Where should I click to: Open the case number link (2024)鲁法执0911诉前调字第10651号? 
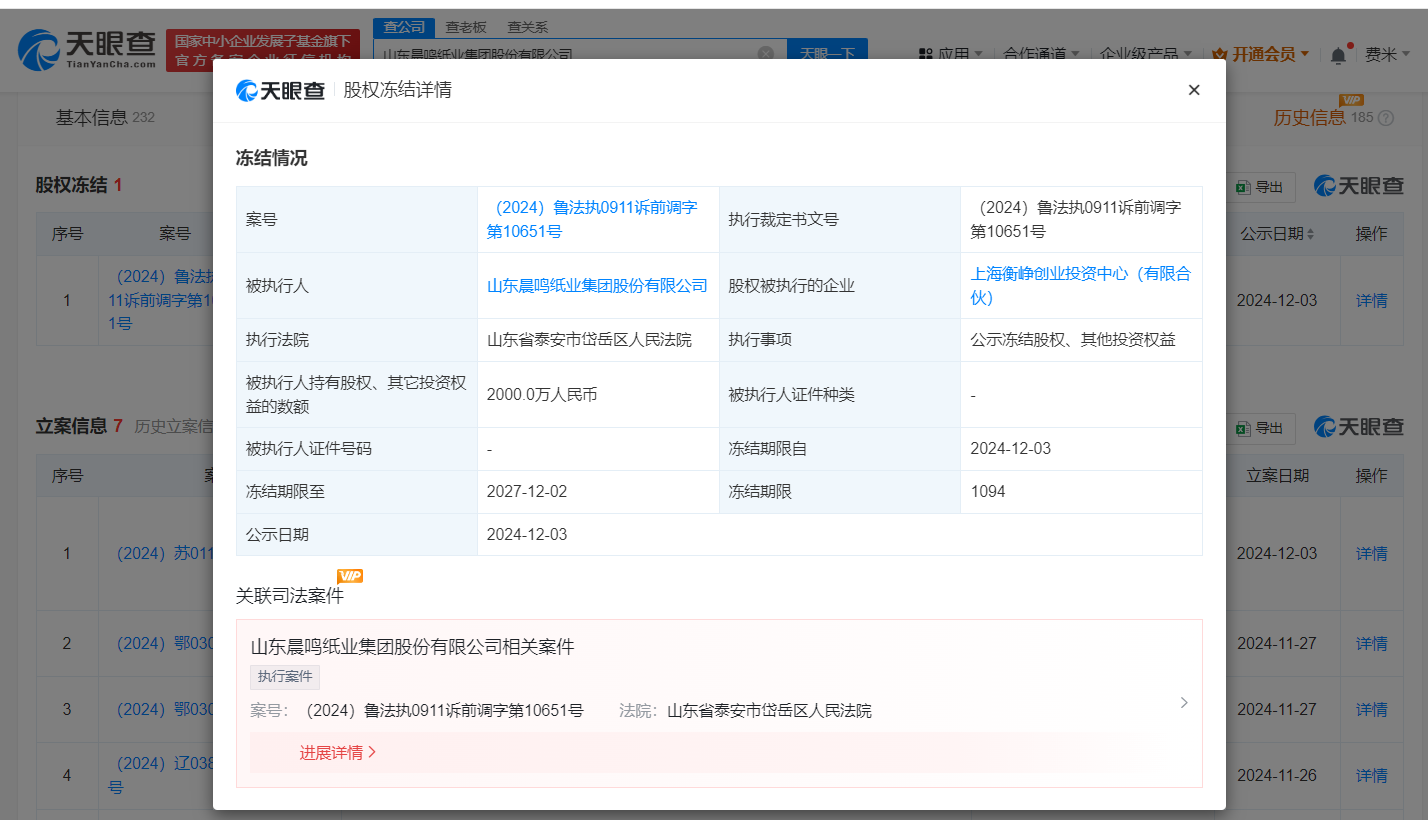click(x=591, y=219)
